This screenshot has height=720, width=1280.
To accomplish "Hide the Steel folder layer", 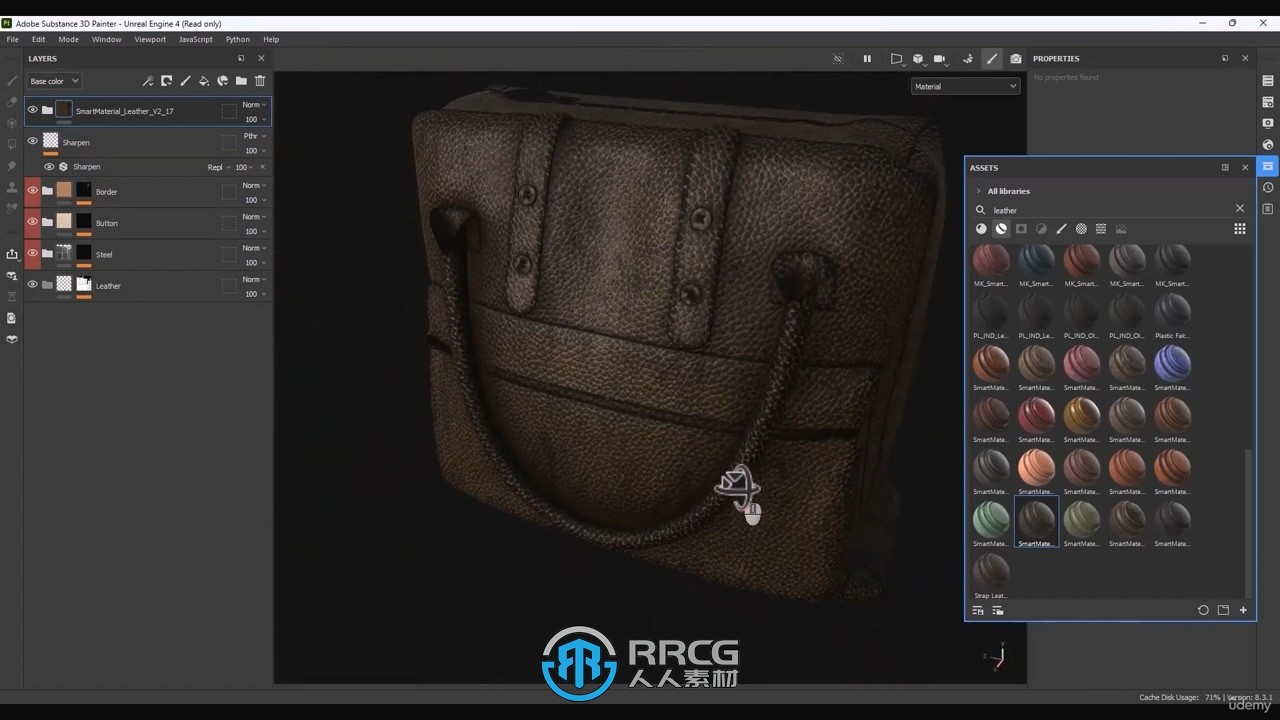I will tap(32, 253).
